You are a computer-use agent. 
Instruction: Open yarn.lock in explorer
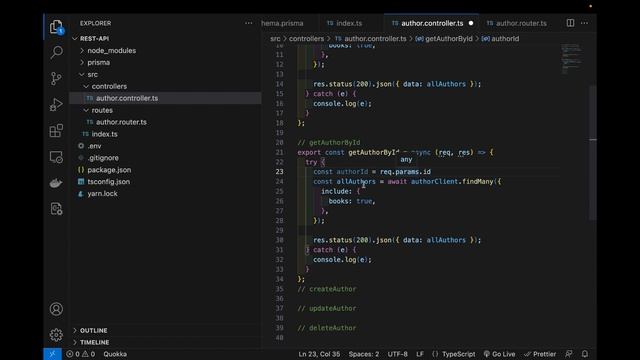pos(165,193)
